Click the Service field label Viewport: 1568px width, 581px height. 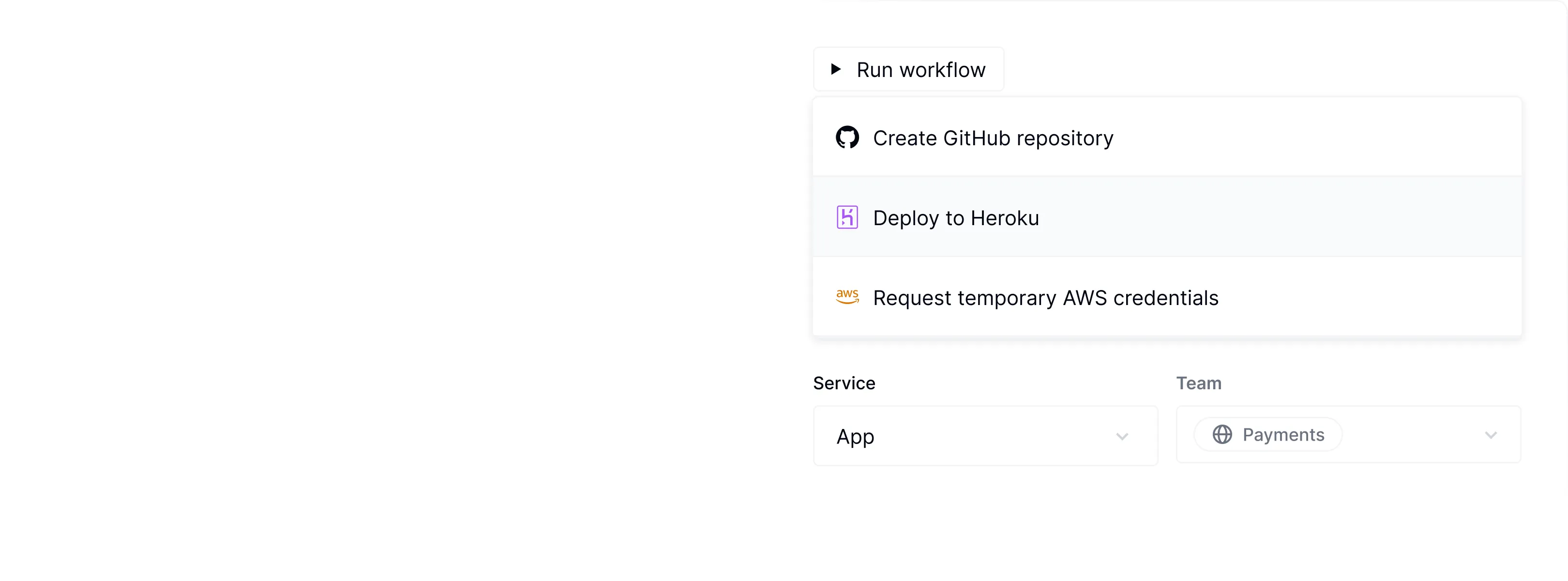tap(844, 383)
